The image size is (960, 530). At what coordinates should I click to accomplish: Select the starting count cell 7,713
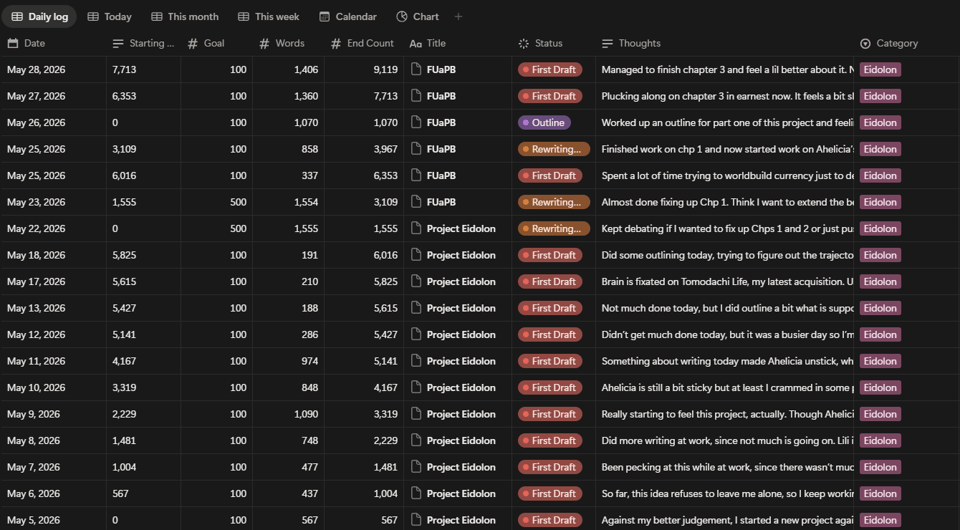point(143,69)
